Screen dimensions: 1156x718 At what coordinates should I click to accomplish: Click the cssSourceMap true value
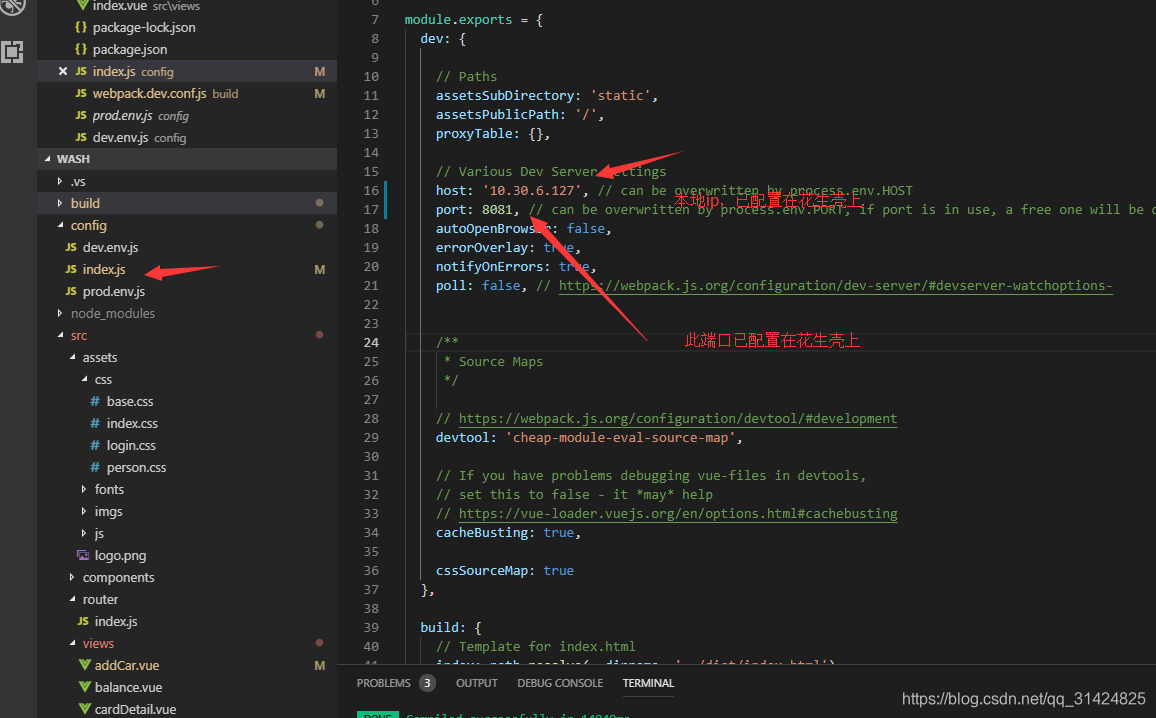point(558,571)
